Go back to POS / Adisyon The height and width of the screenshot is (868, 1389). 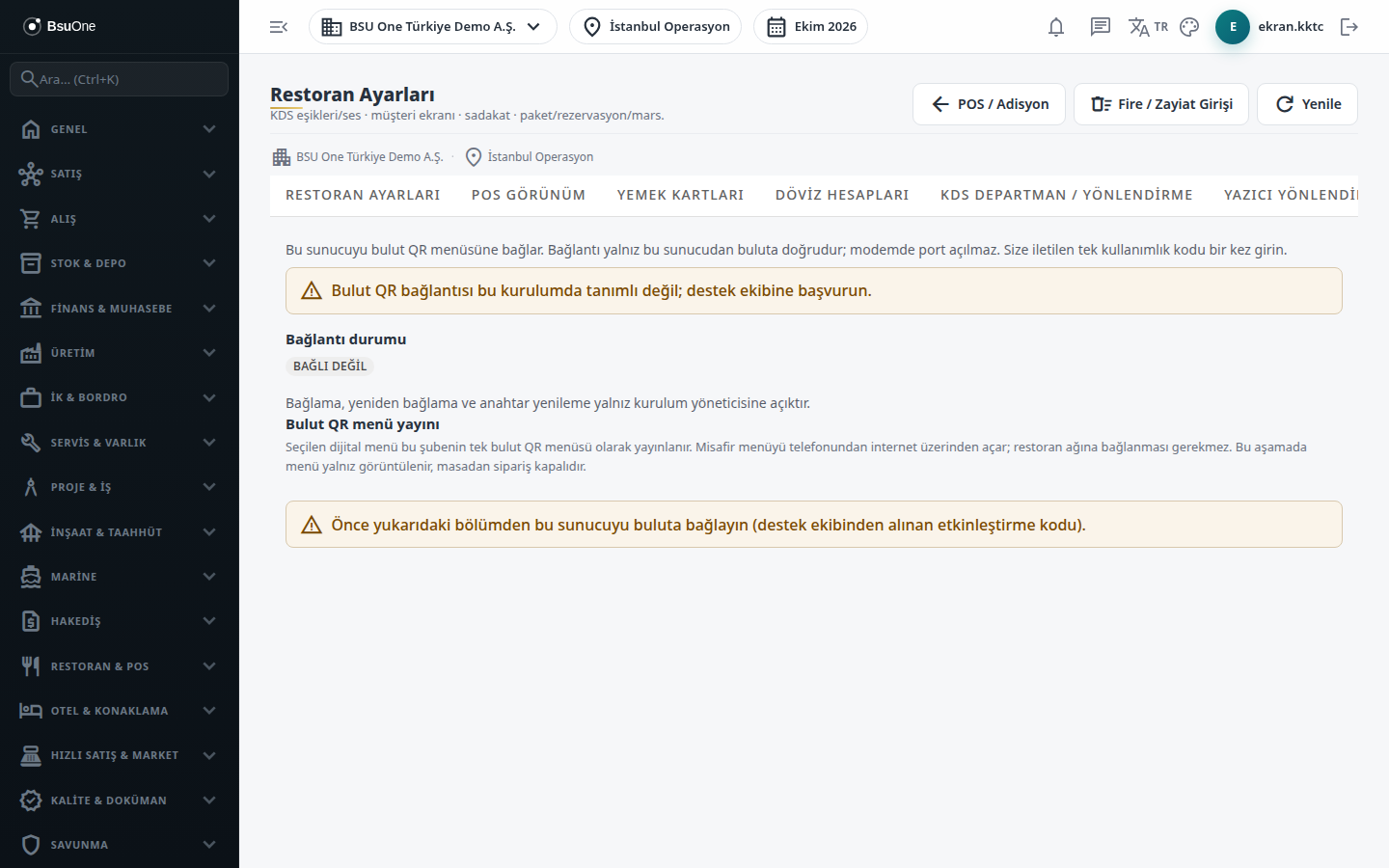tap(989, 104)
